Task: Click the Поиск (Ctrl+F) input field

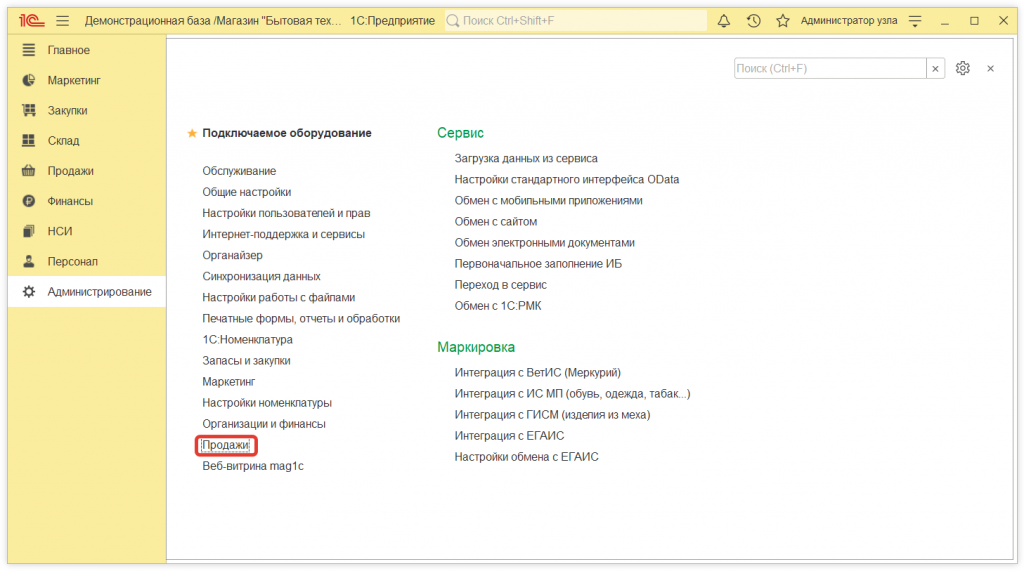Action: click(829, 68)
